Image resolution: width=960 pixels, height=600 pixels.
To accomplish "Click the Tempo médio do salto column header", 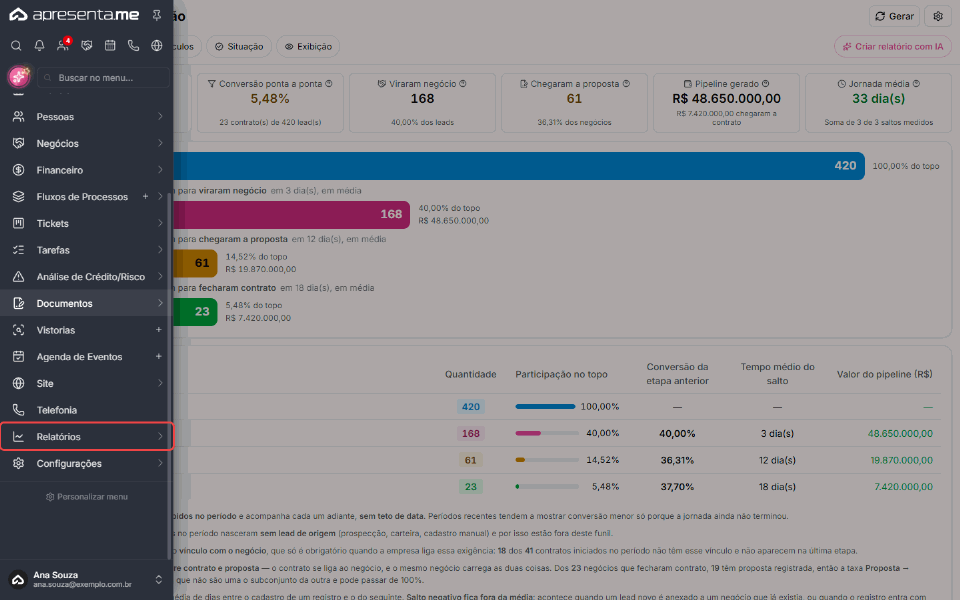I will click(x=777, y=374).
